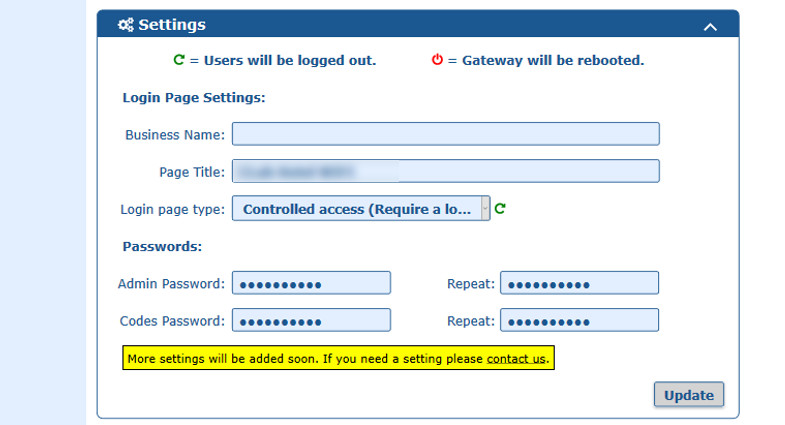Click the "Login Page Settings:" heading
785x425 pixels.
point(193,98)
